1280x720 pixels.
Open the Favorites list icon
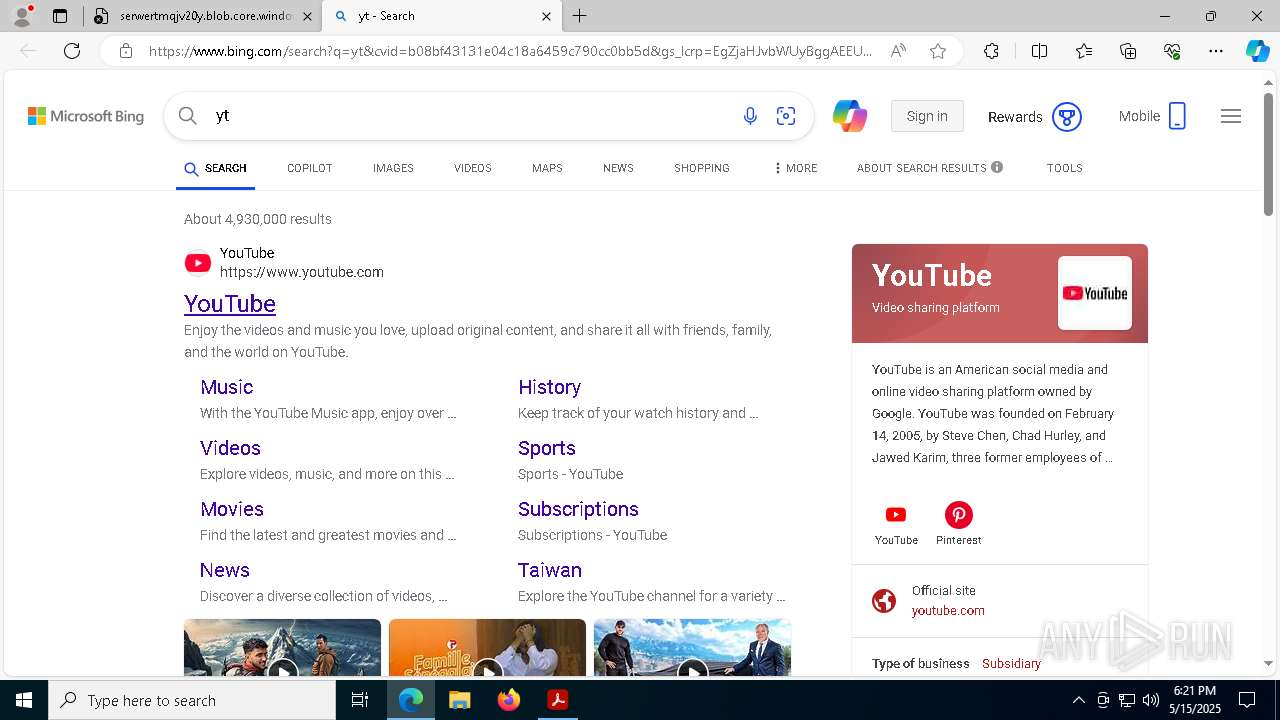[x=1084, y=51]
